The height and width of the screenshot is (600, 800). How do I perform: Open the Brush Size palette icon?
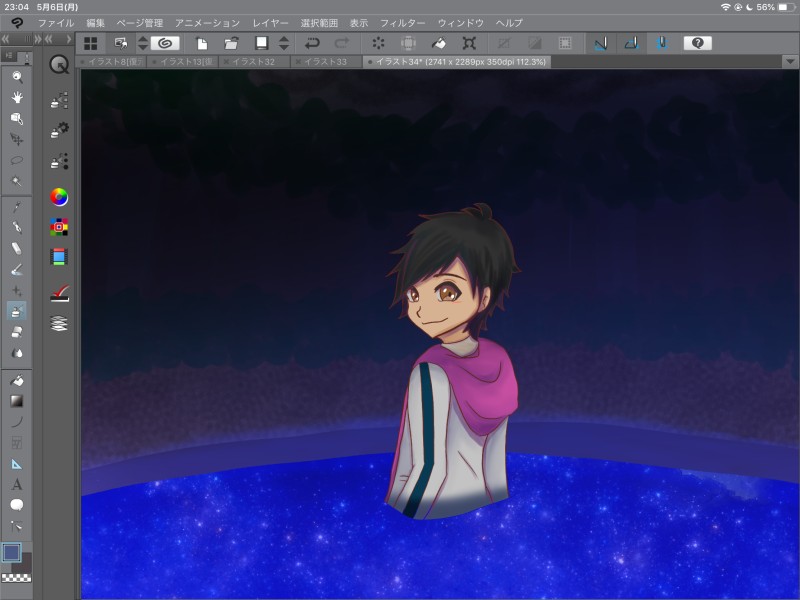coord(59,161)
